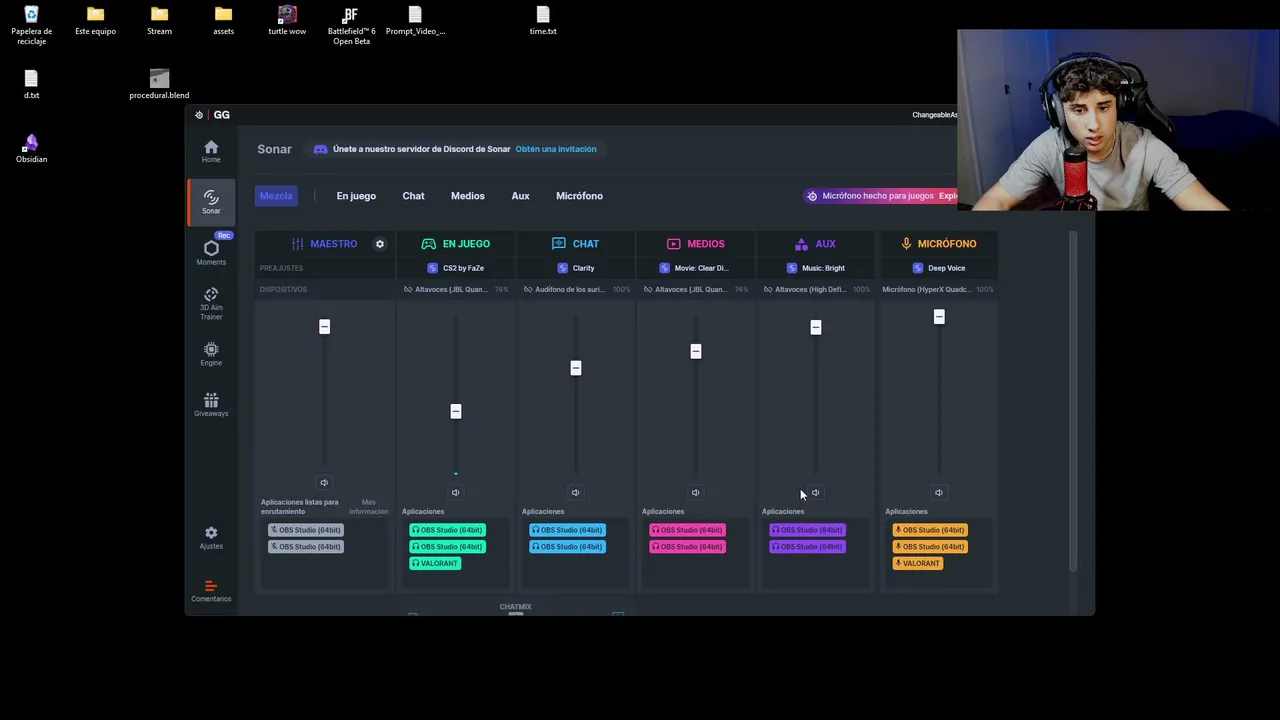
Task: Open the Engine section
Action: click(x=211, y=354)
